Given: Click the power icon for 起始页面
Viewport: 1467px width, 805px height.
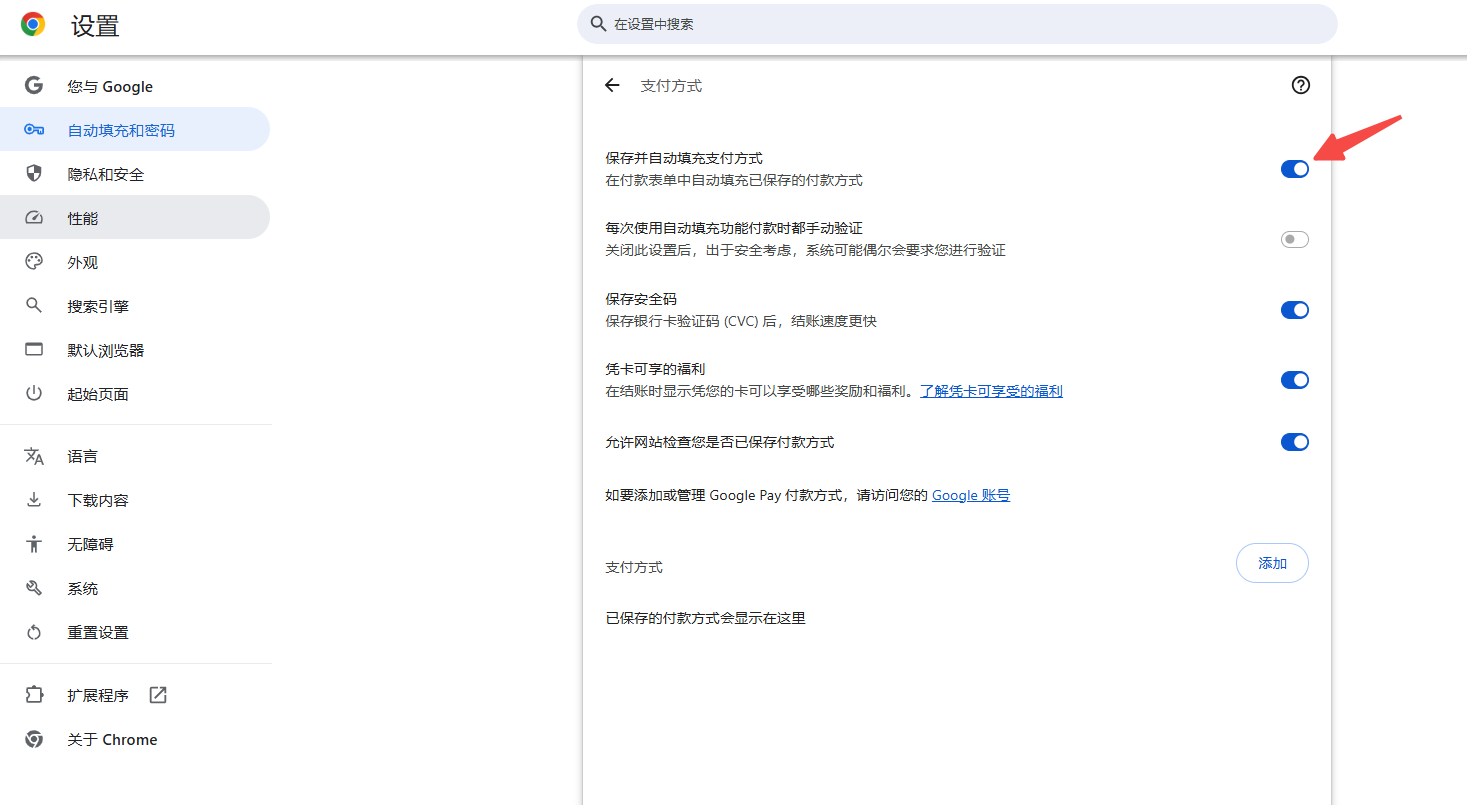Looking at the screenshot, I should 34,394.
